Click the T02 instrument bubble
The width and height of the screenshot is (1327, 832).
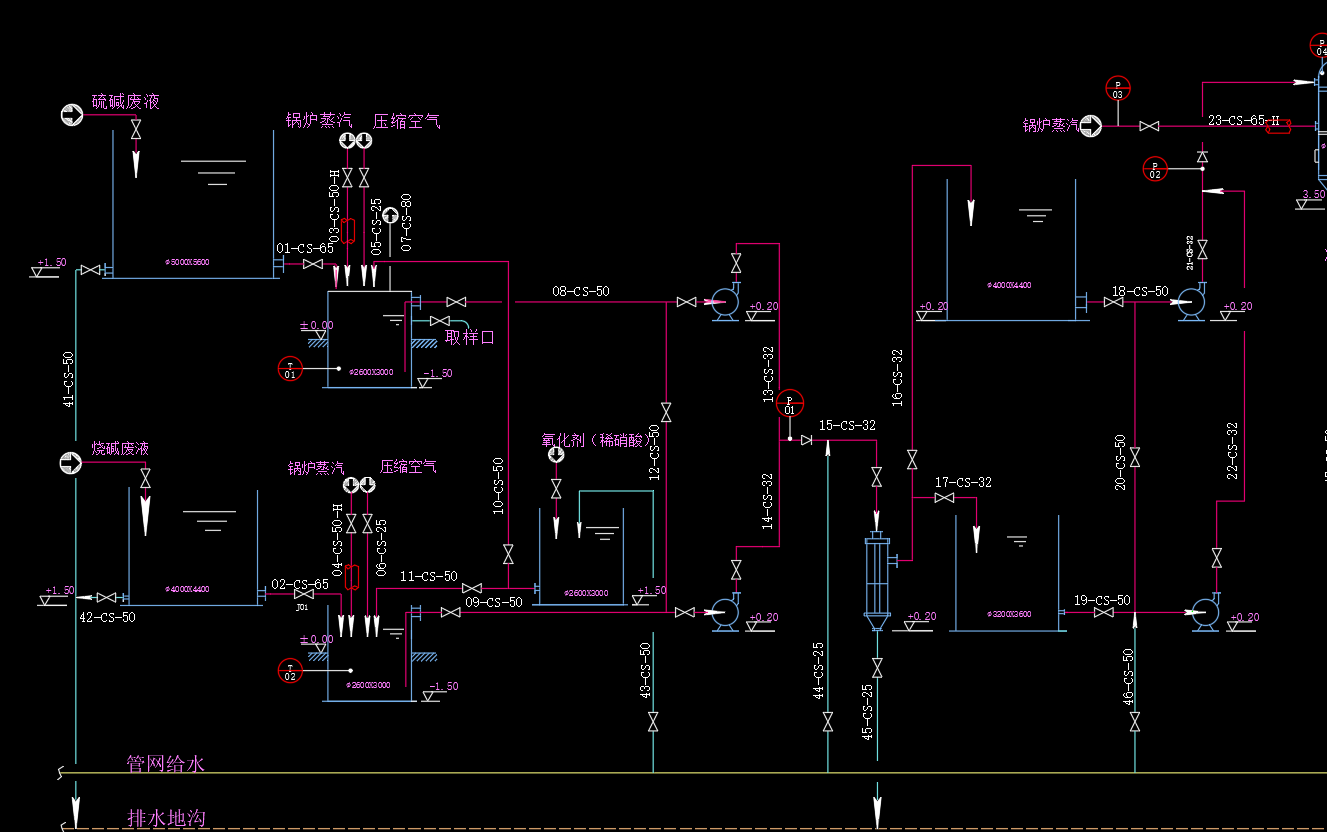pos(290,671)
